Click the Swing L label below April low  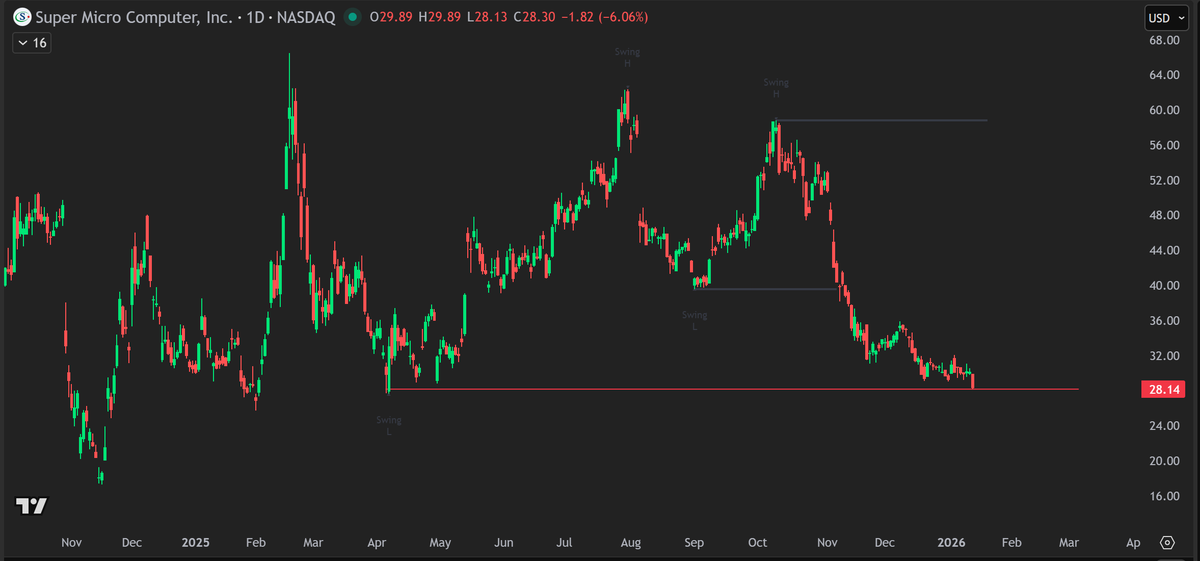point(389,425)
